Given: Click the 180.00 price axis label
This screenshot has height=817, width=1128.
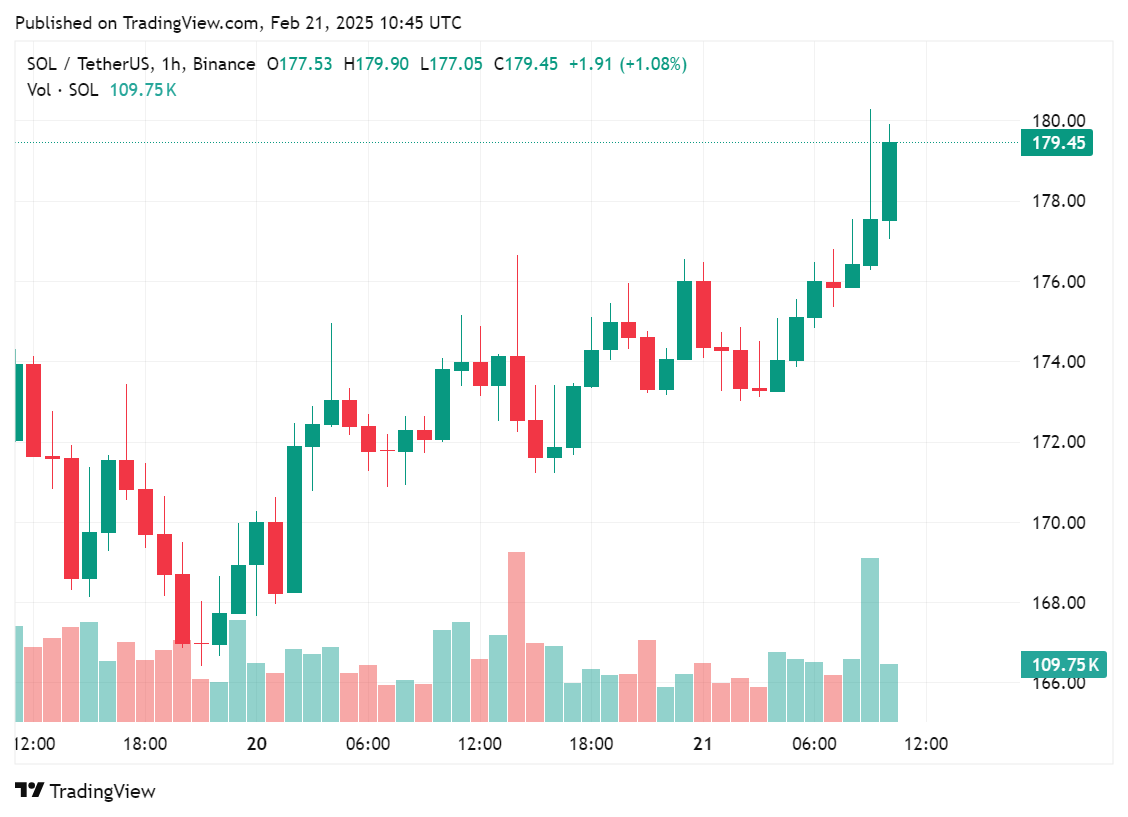Looking at the screenshot, I should pyautogui.click(x=1058, y=121).
